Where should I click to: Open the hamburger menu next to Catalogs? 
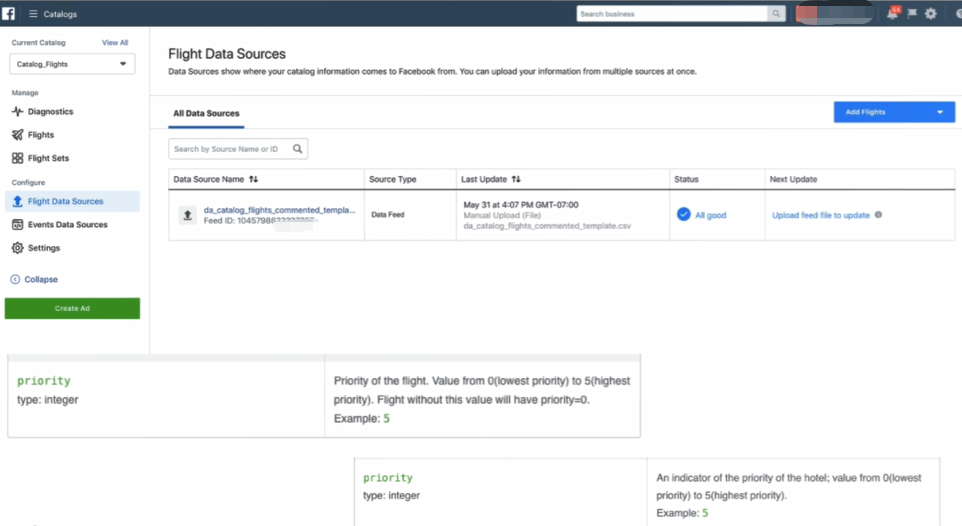(33, 14)
